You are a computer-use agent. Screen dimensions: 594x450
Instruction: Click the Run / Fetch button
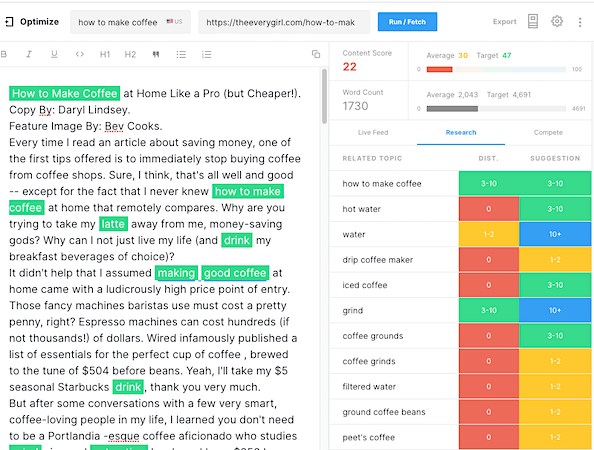click(x=407, y=22)
